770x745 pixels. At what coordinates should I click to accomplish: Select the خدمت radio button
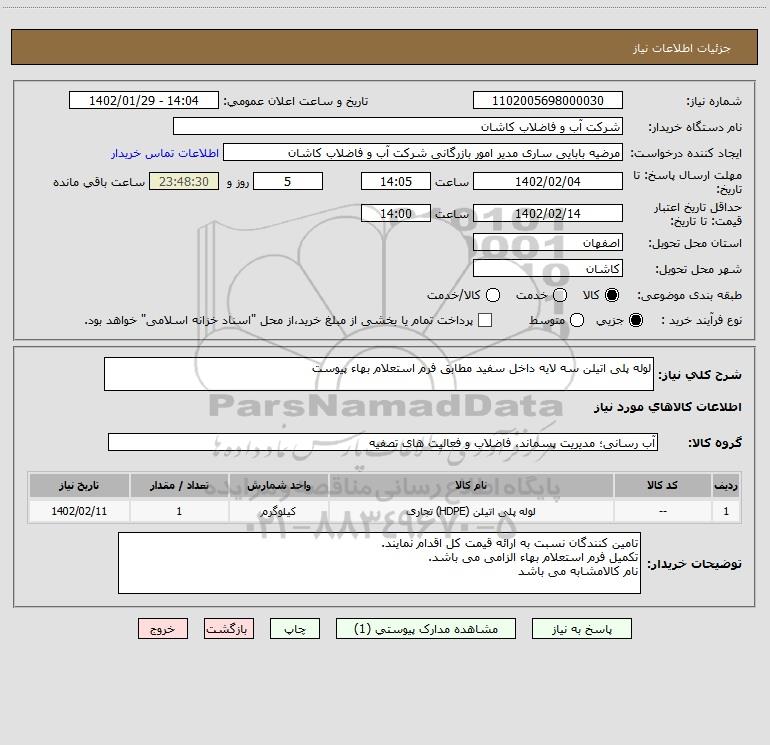coord(560,295)
